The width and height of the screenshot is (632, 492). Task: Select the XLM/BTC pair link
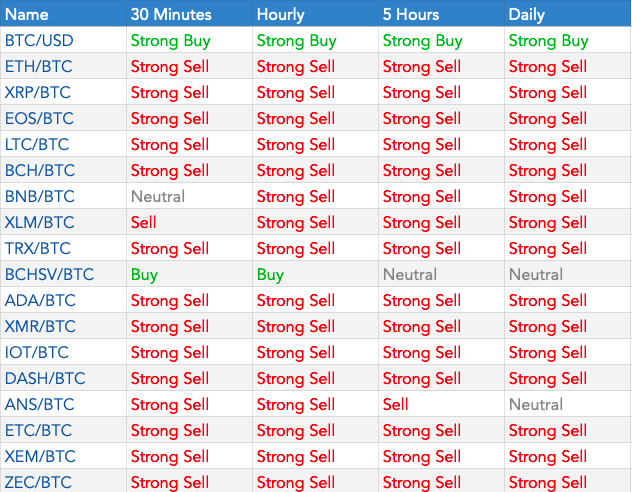[39, 223]
